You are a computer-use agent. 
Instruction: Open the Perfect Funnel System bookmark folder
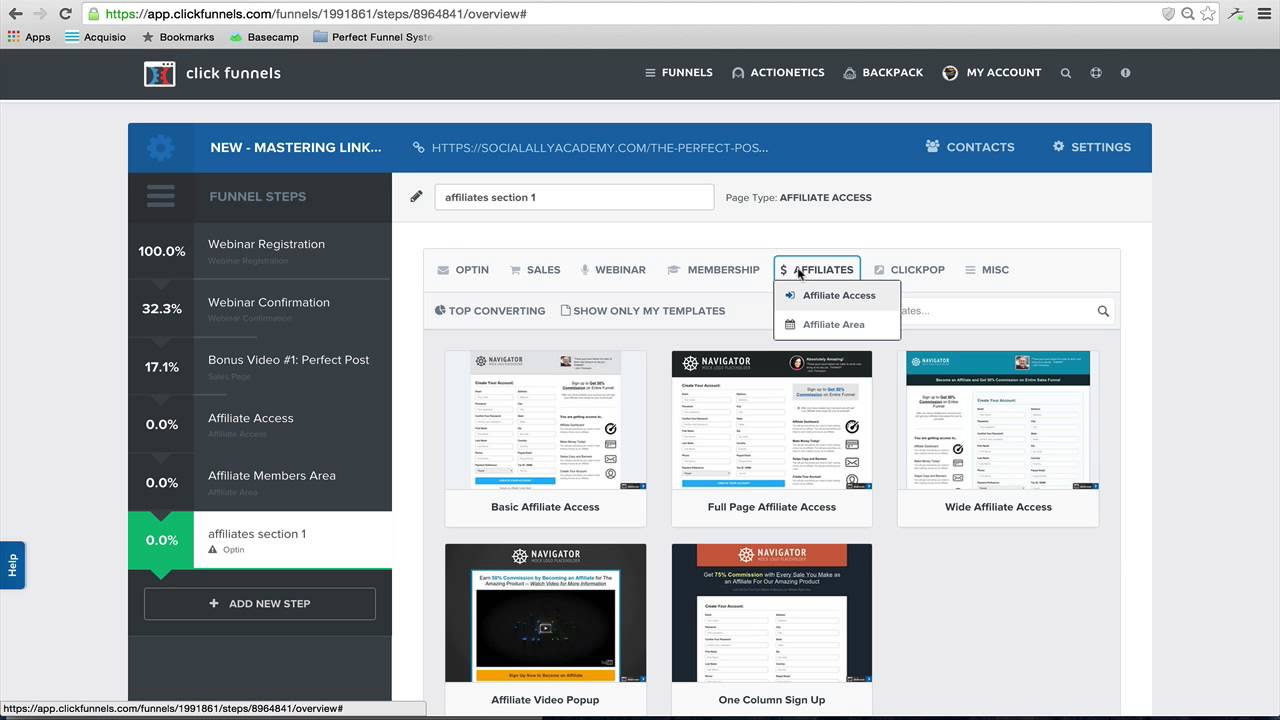(372, 37)
